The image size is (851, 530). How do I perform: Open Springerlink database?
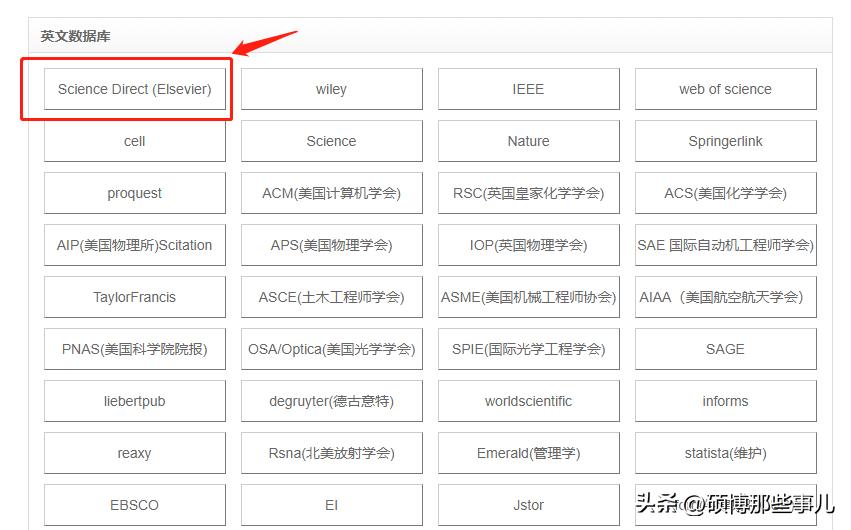pyautogui.click(x=726, y=141)
